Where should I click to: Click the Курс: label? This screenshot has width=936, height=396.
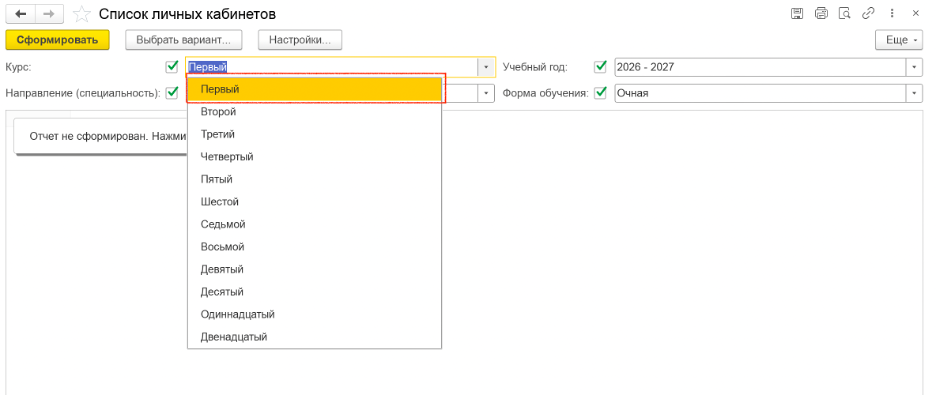coord(19,67)
